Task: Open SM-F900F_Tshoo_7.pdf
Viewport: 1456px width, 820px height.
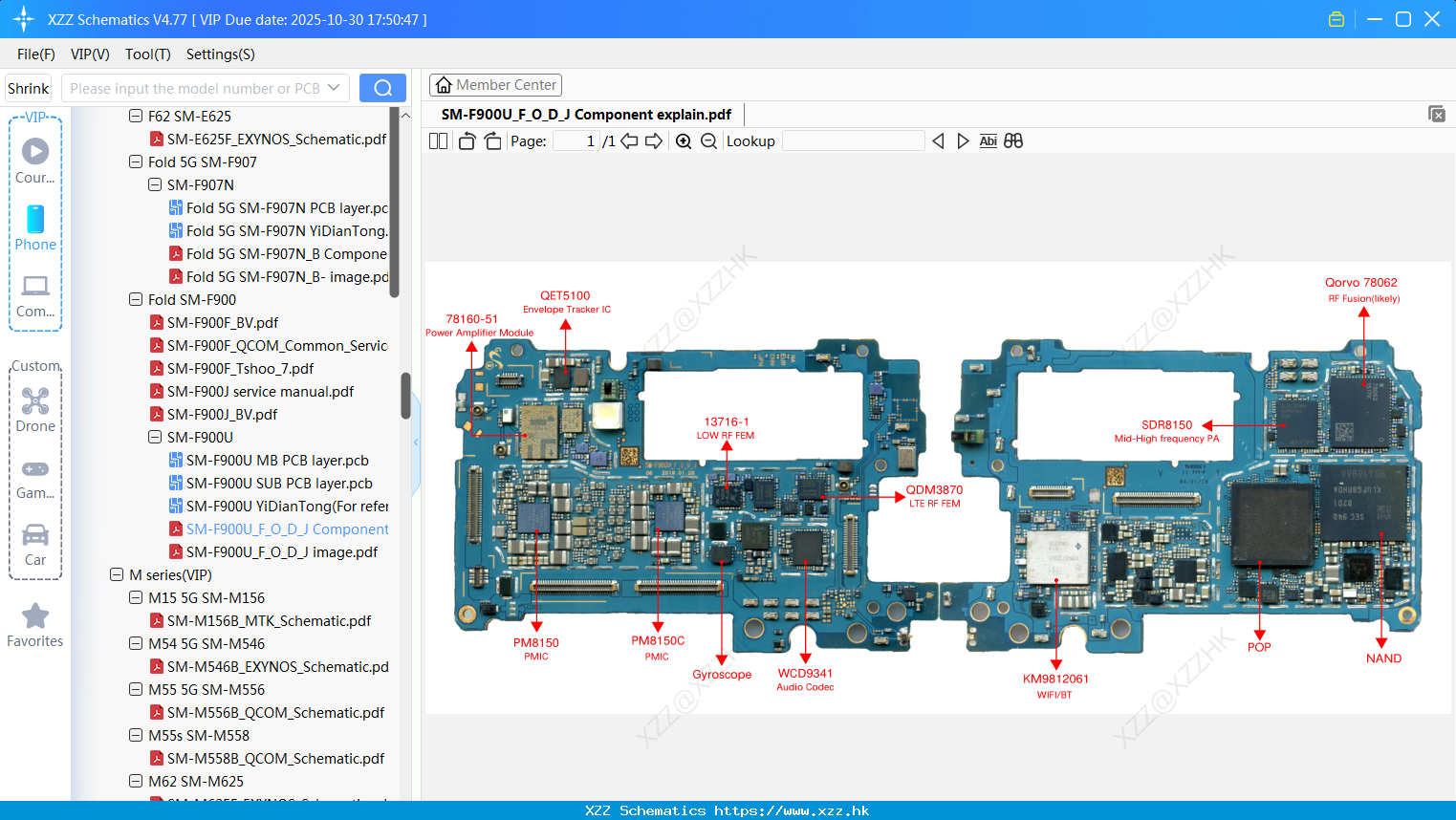Action: (231, 369)
